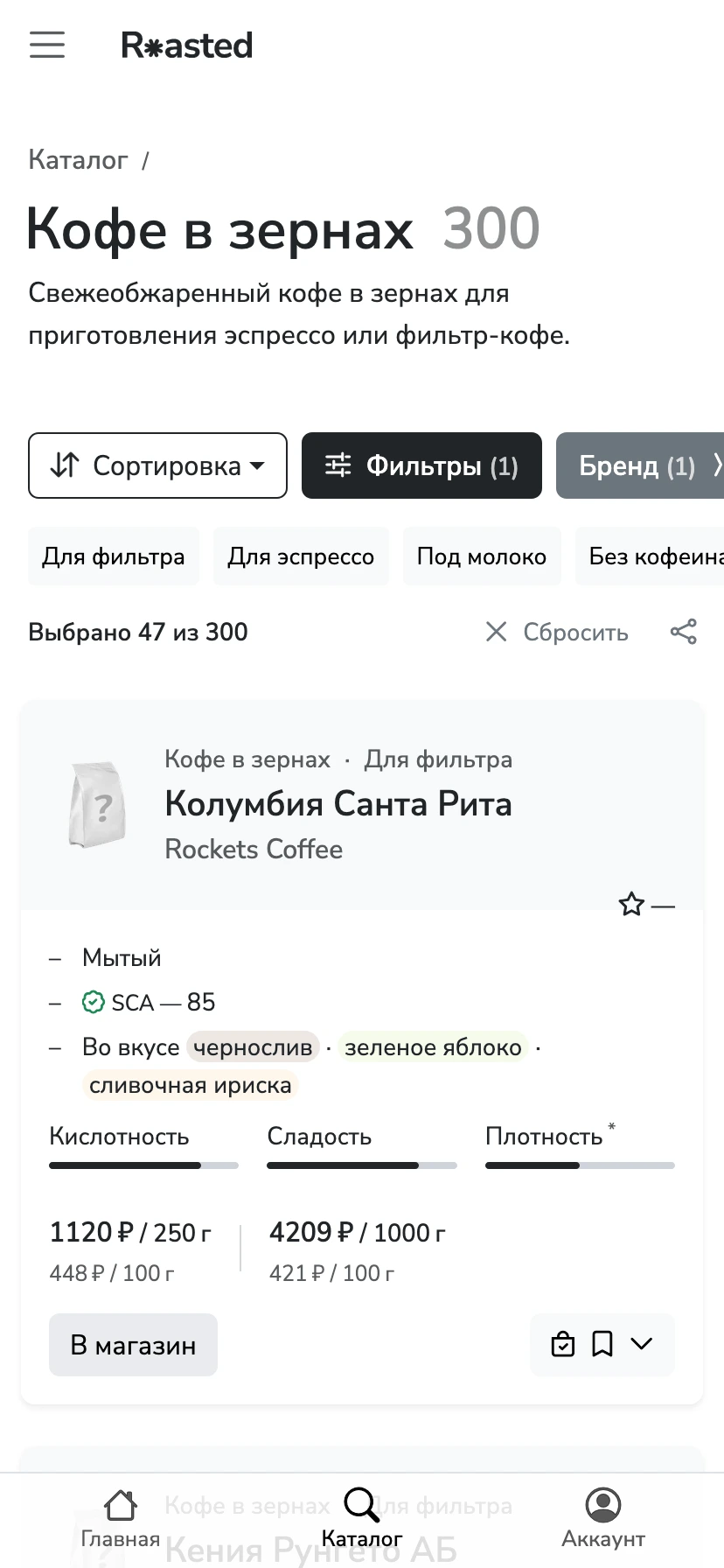Image resolution: width=724 pixels, height=1568 pixels.
Task: Open the Rockets Coffee brand link
Action: 254,849
